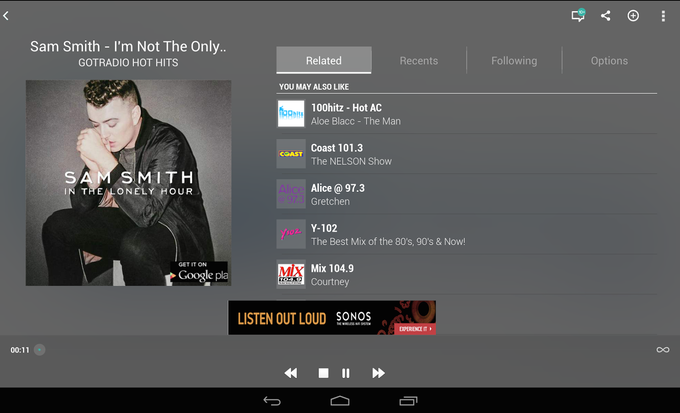Share the current station
680x413 pixels.
click(605, 16)
